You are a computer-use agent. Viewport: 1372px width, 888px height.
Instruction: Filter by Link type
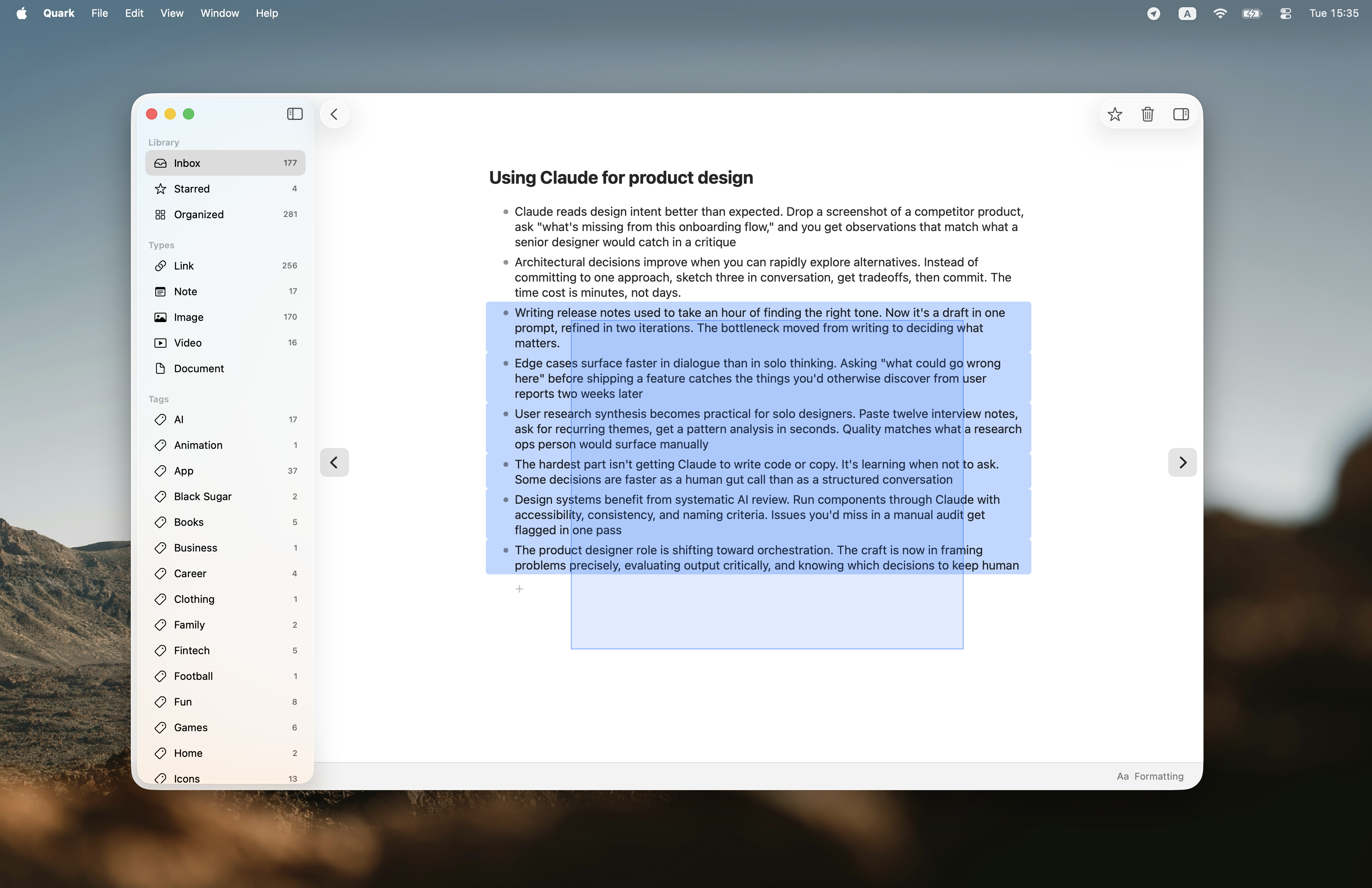pos(225,266)
